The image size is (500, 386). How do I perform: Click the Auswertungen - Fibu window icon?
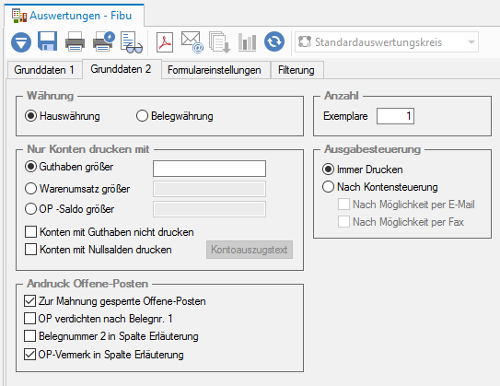click(19, 16)
